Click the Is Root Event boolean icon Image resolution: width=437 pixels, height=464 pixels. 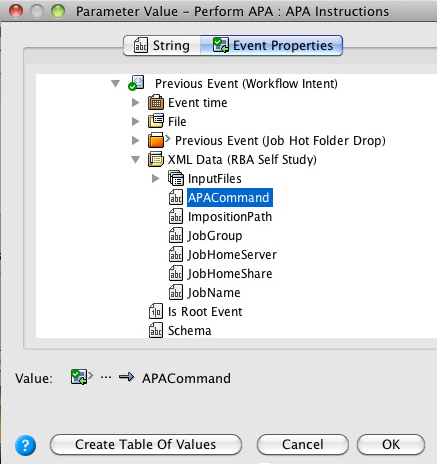tap(156, 311)
